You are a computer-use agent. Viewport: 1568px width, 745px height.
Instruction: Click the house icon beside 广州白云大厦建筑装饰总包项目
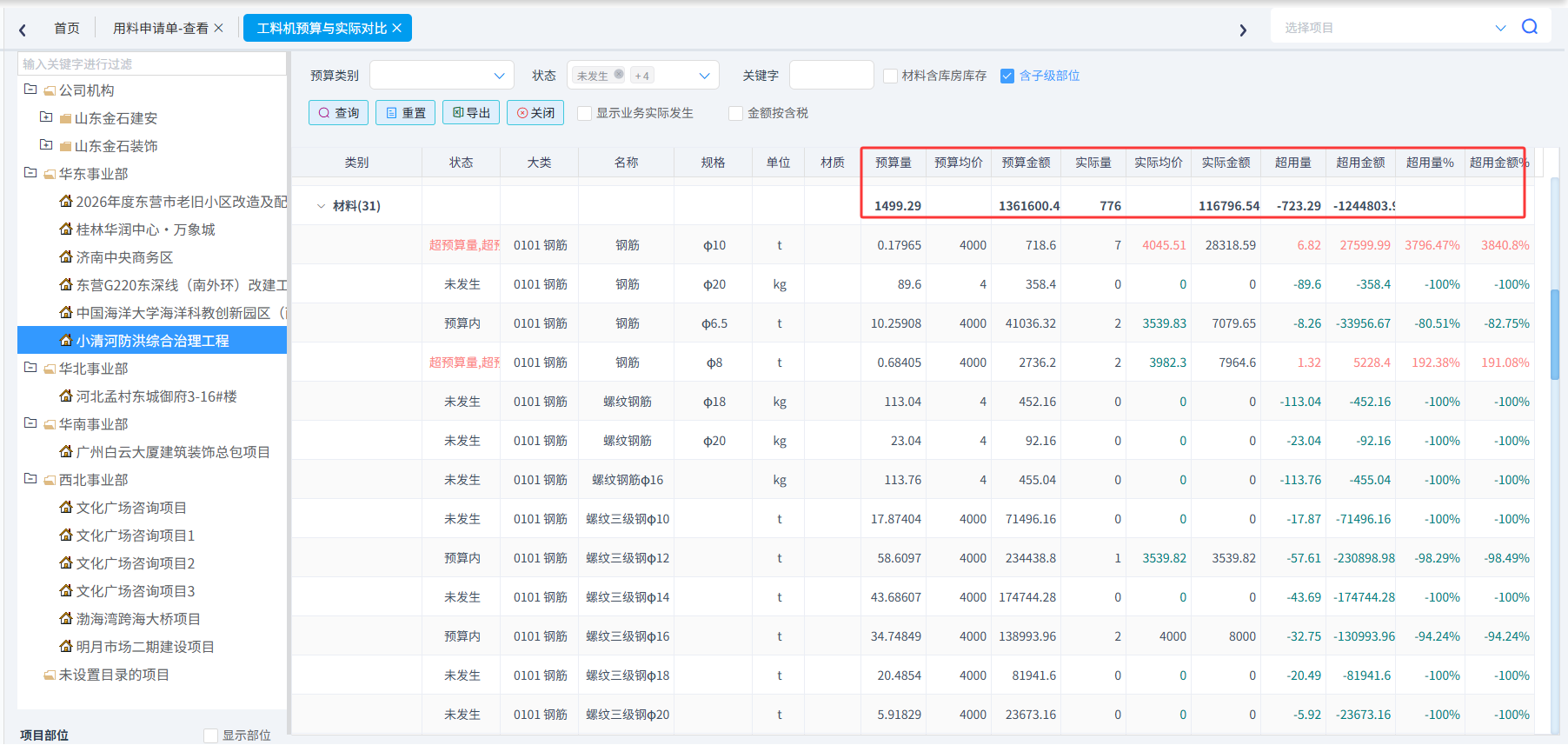[66, 451]
